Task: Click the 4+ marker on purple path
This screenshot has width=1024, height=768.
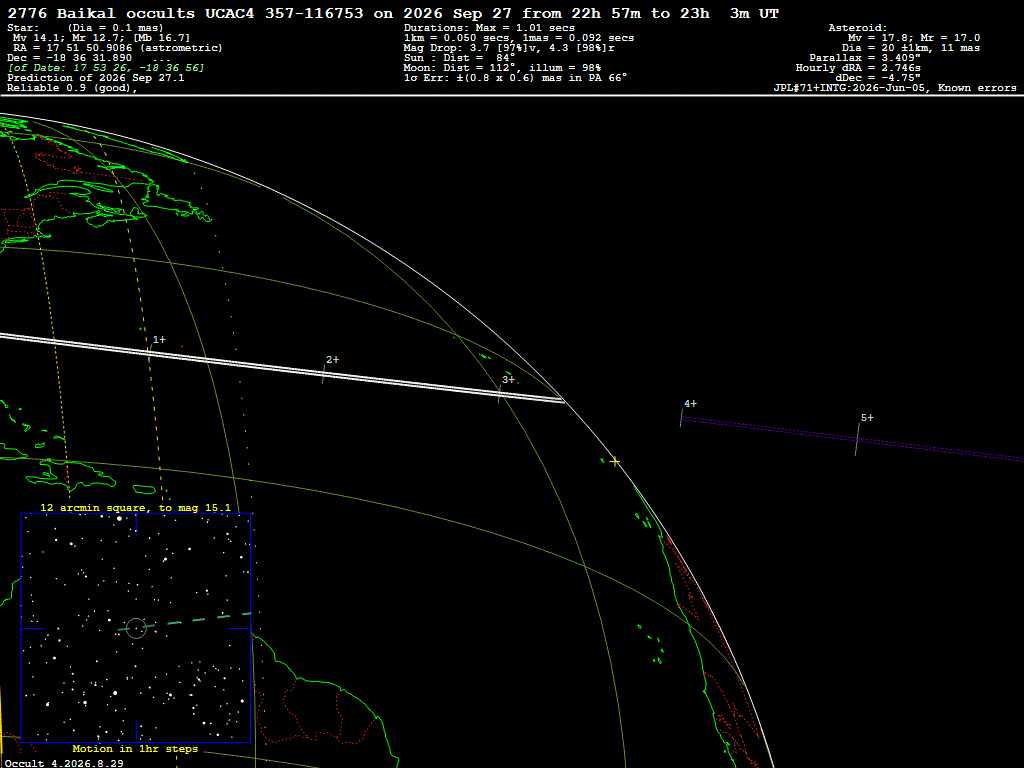Action: [x=690, y=404]
